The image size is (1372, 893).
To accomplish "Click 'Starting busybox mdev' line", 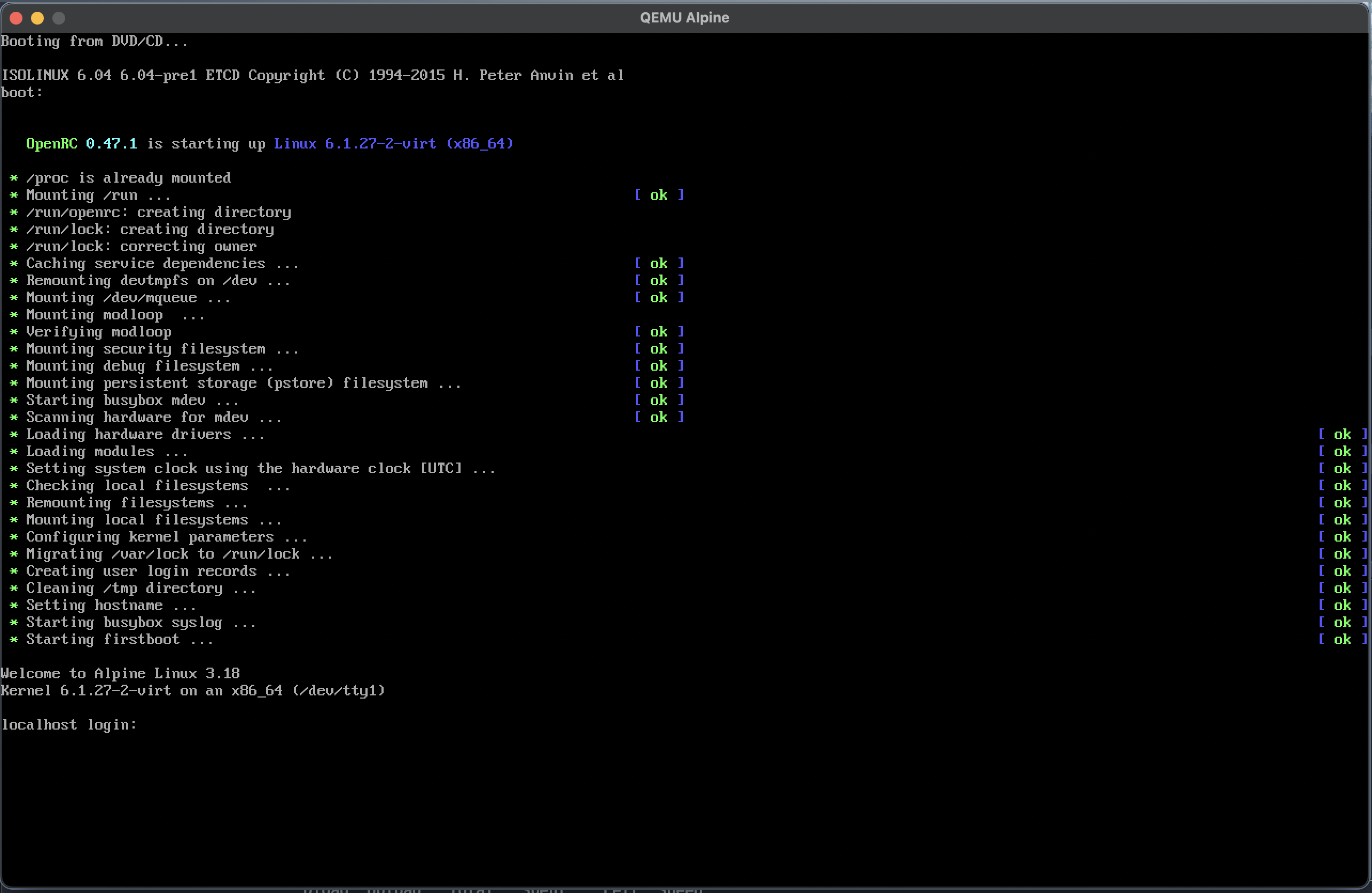I will tap(132, 401).
